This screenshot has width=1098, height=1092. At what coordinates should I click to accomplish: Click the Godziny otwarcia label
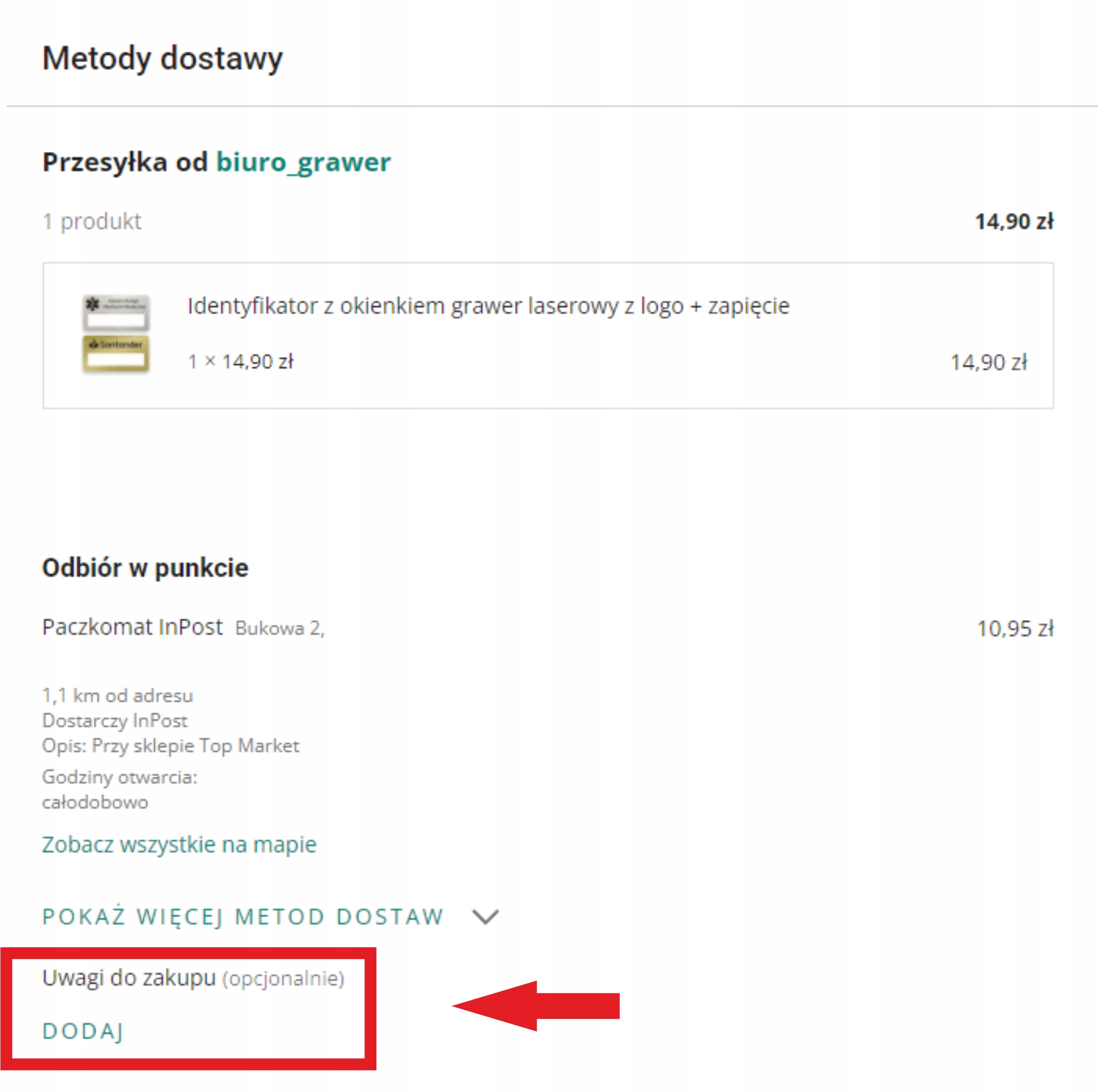click(119, 776)
